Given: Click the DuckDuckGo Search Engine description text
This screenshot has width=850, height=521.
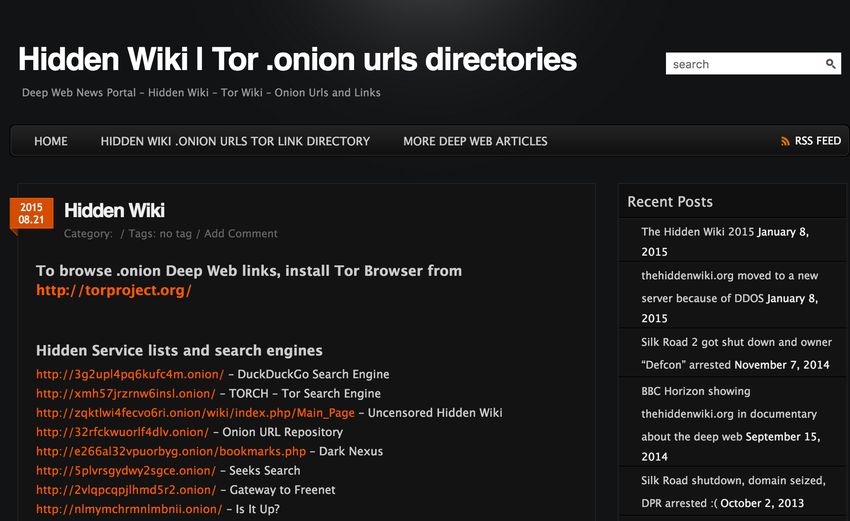Looking at the screenshot, I should 313,374.
